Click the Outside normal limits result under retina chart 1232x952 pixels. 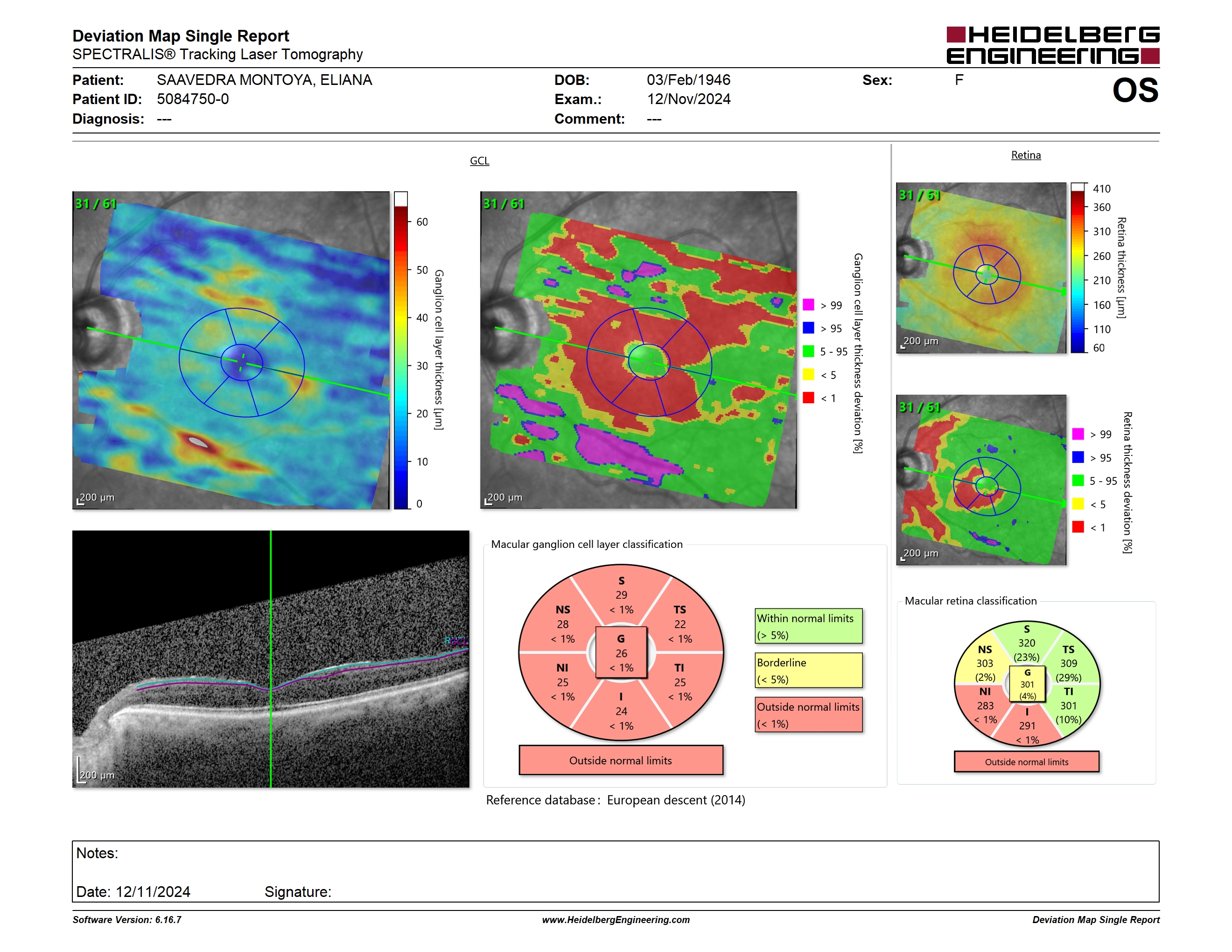coord(1026,762)
